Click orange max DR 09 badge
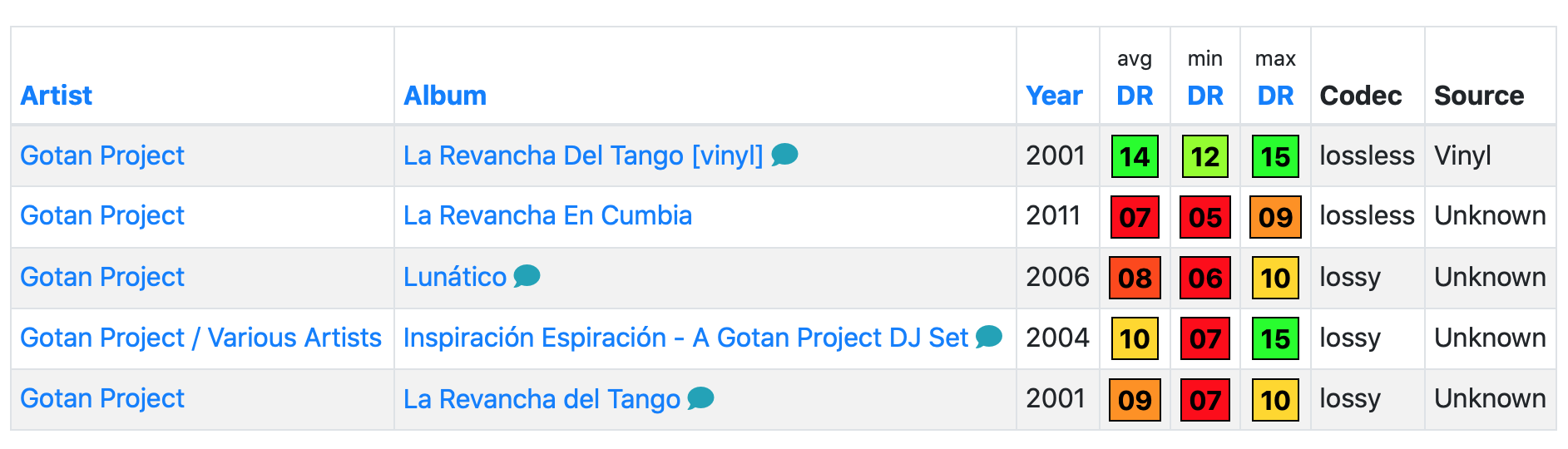Image resolution: width=1568 pixels, height=449 pixels. (x=1275, y=217)
